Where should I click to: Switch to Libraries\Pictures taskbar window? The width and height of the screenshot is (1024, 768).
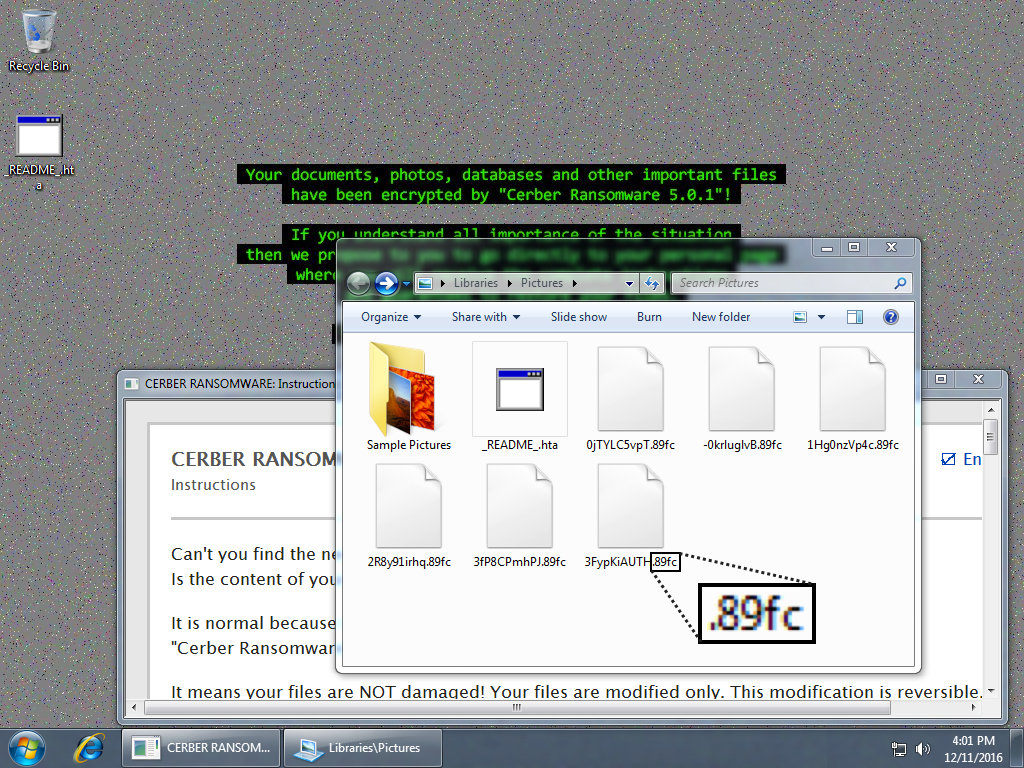click(363, 748)
